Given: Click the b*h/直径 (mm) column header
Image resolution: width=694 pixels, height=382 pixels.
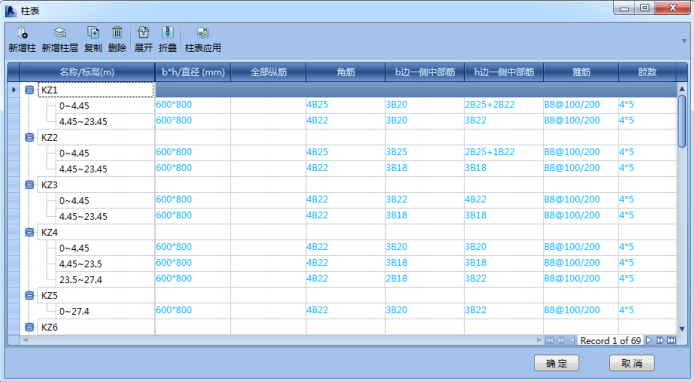Looking at the screenshot, I should (193, 72).
